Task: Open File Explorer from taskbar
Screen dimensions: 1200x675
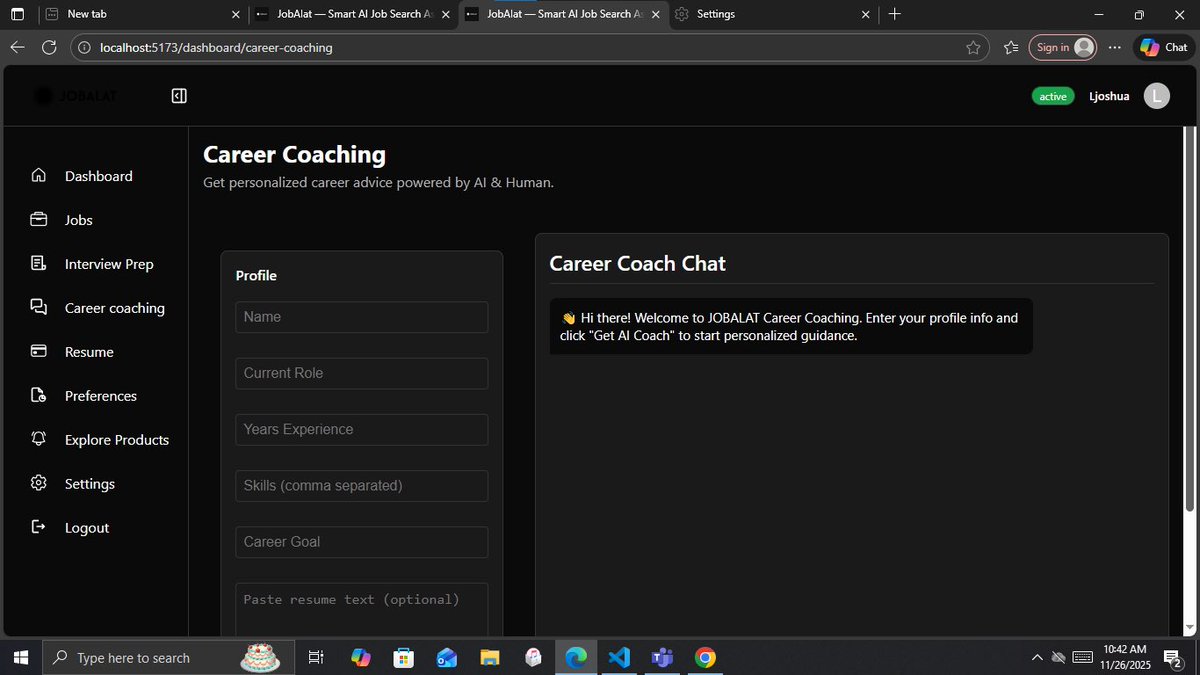Action: point(490,657)
